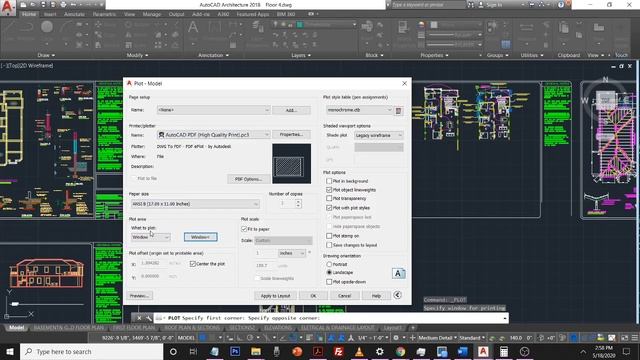Click Apply to Layout button
This screenshot has width=640, height=360.
point(275,296)
